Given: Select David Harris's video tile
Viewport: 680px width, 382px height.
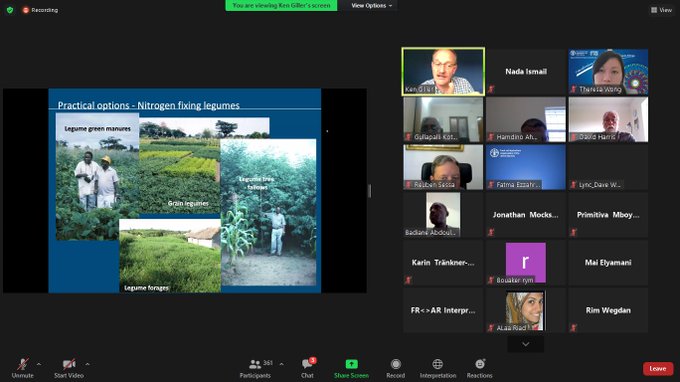Looking at the screenshot, I should point(608,119).
